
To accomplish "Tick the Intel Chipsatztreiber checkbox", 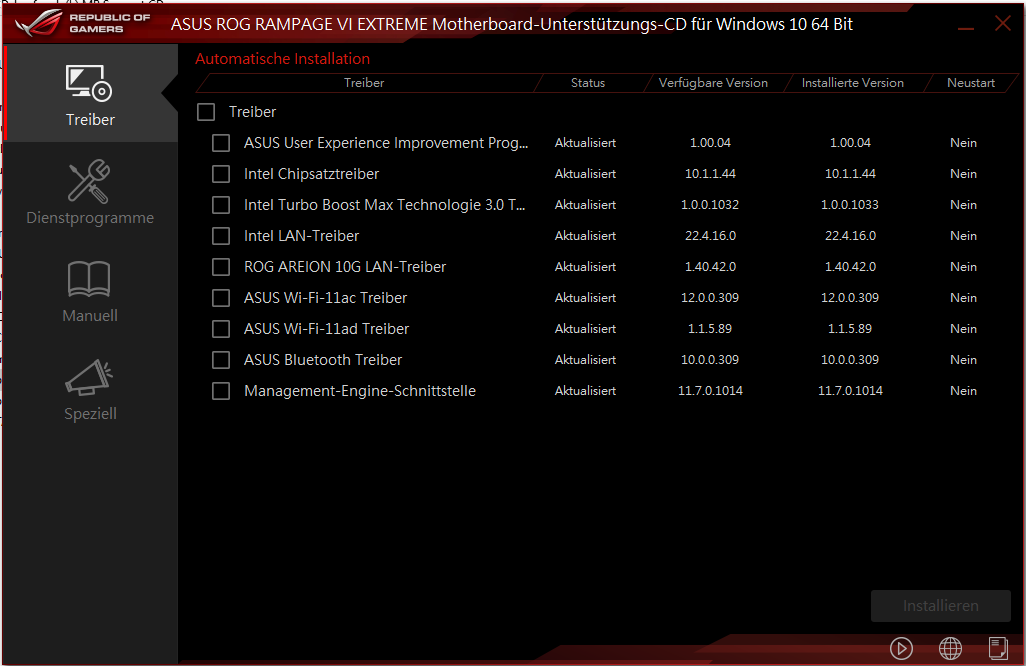I will pos(221,174).
